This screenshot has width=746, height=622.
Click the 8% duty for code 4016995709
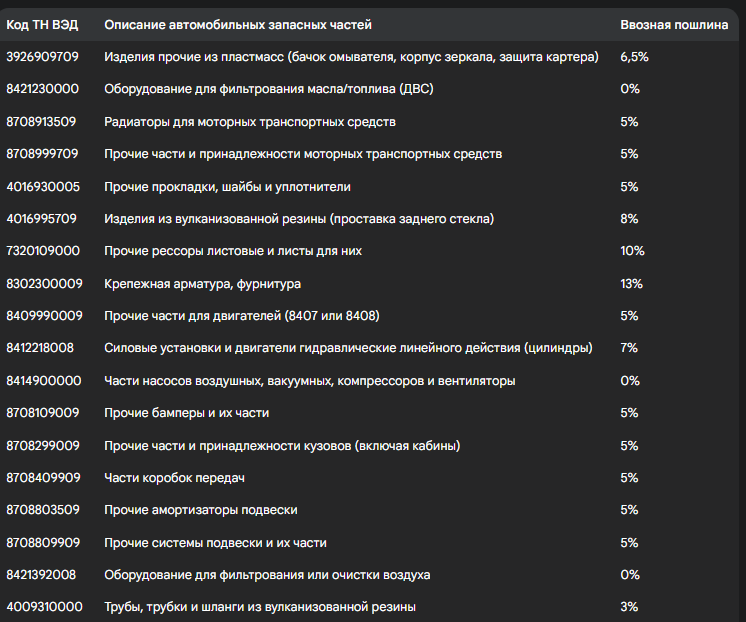(x=629, y=219)
